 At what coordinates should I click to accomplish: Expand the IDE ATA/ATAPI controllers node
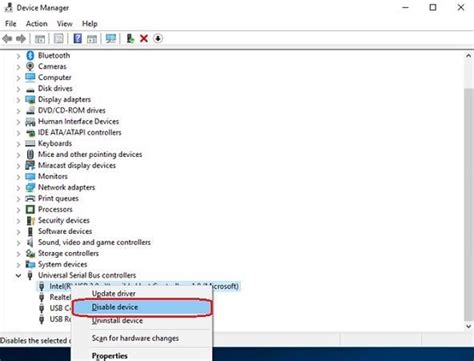point(18,133)
